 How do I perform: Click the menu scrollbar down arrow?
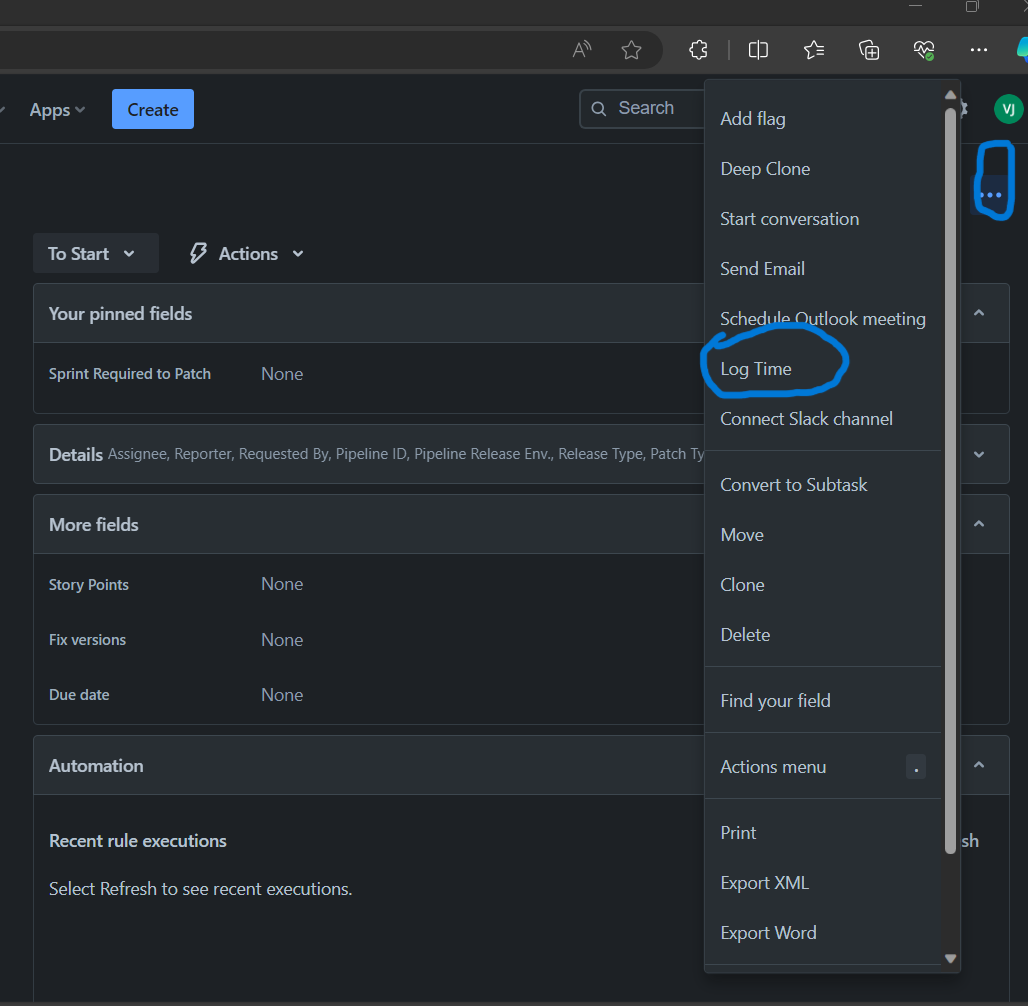[951, 958]
